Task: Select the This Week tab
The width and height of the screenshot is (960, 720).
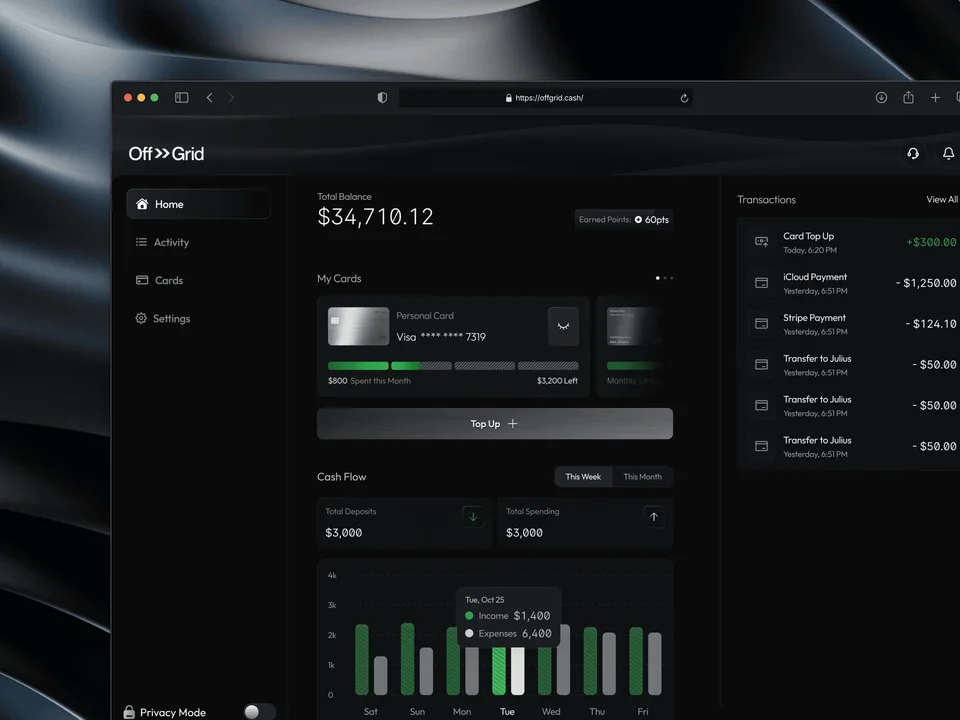Action: 583,477
